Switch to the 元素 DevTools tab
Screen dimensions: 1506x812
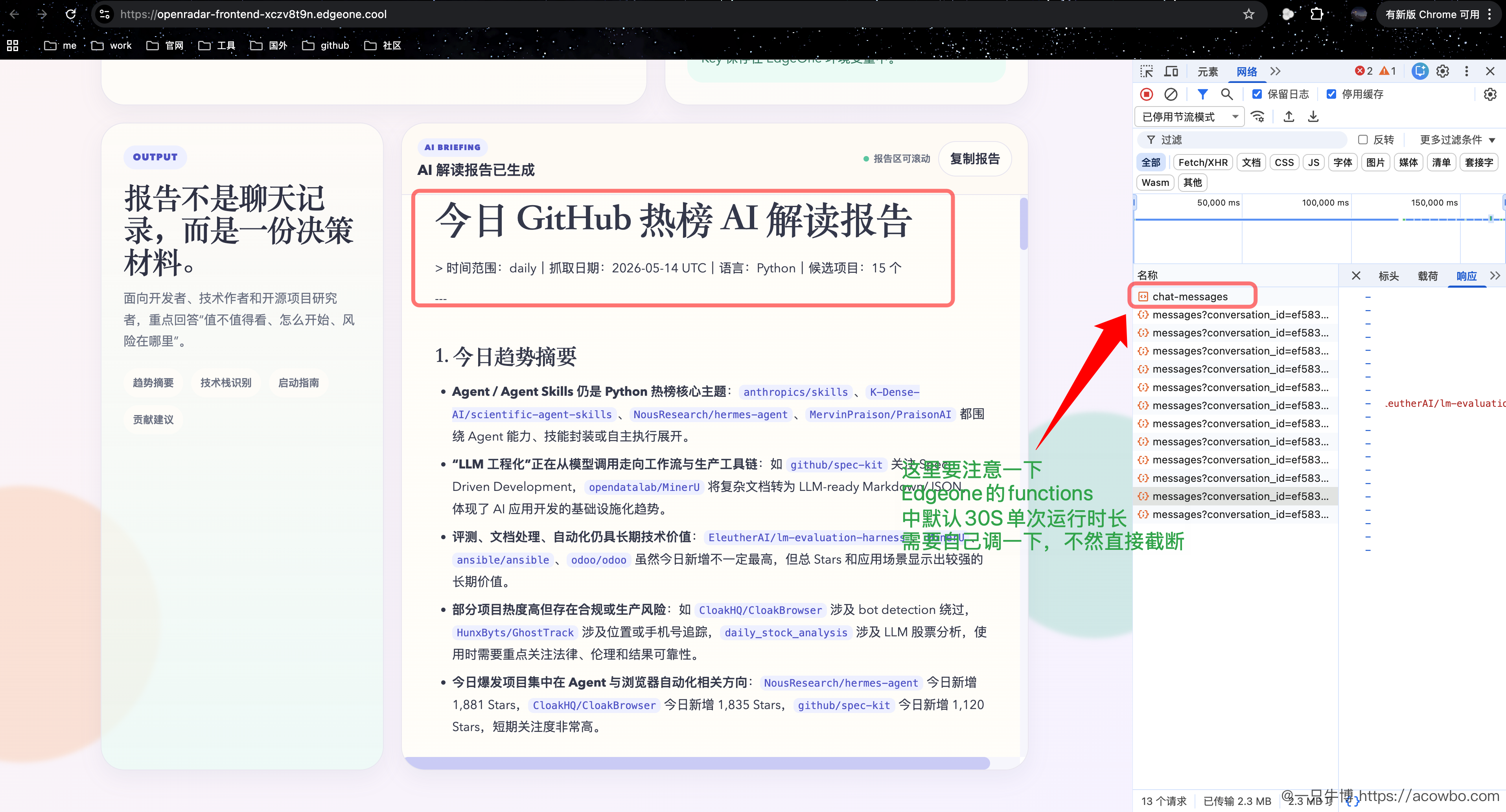click(x=1207, y=71)
